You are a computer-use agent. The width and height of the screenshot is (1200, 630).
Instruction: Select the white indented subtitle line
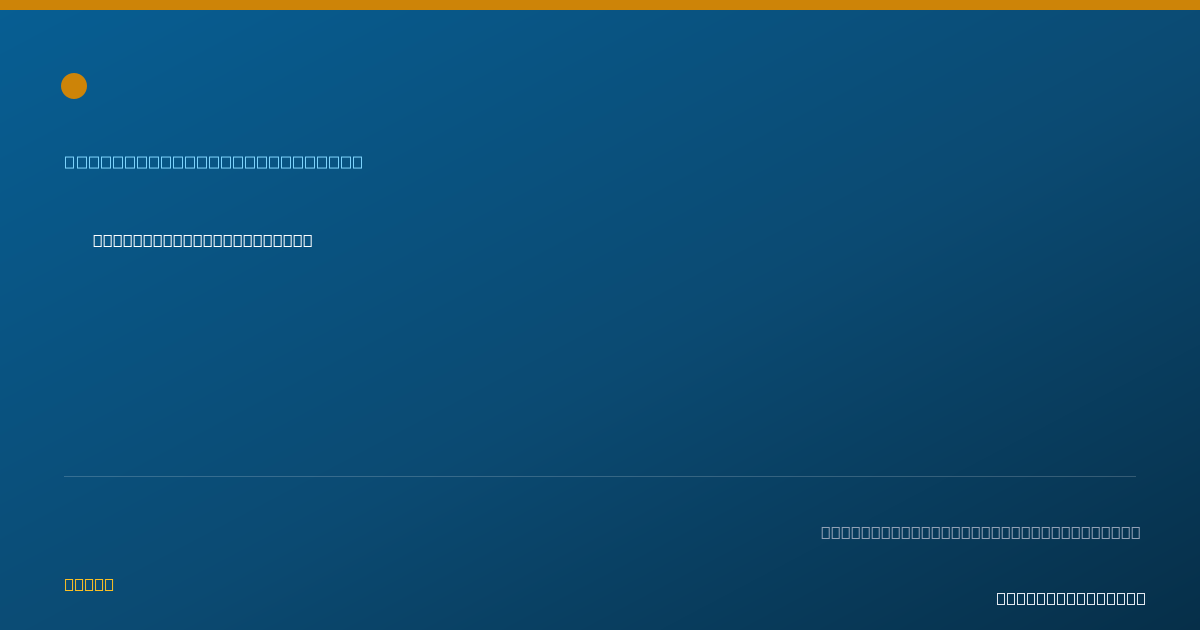[203, 240]
